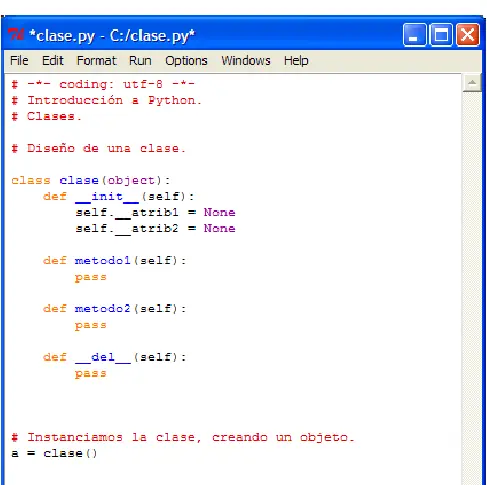Click 'pass' under metodo1
487x485 pixels.
coord(91,277)
